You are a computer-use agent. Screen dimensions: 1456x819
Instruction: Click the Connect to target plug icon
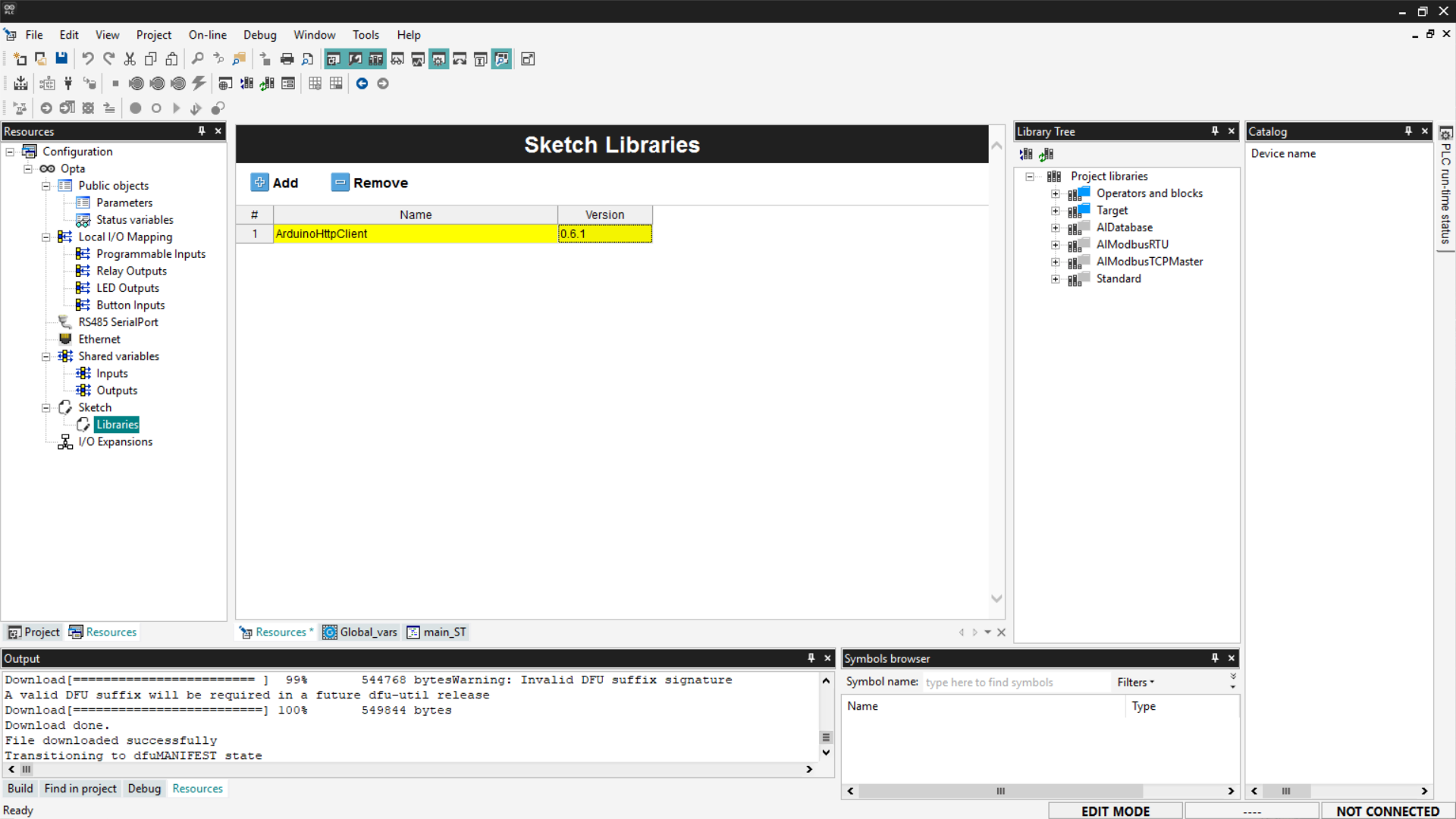pyautogui.click(x=68, y=83)
